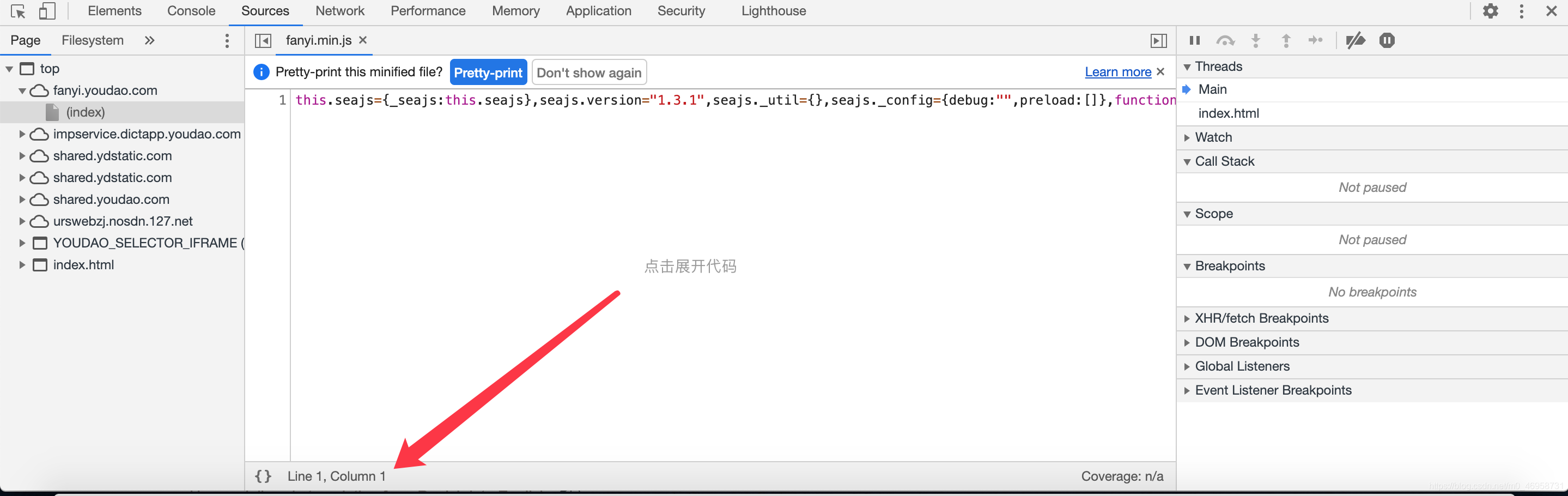The image size is (1568, 496).
Task: Click line number 1 gutter
Action: coord(282,100)
